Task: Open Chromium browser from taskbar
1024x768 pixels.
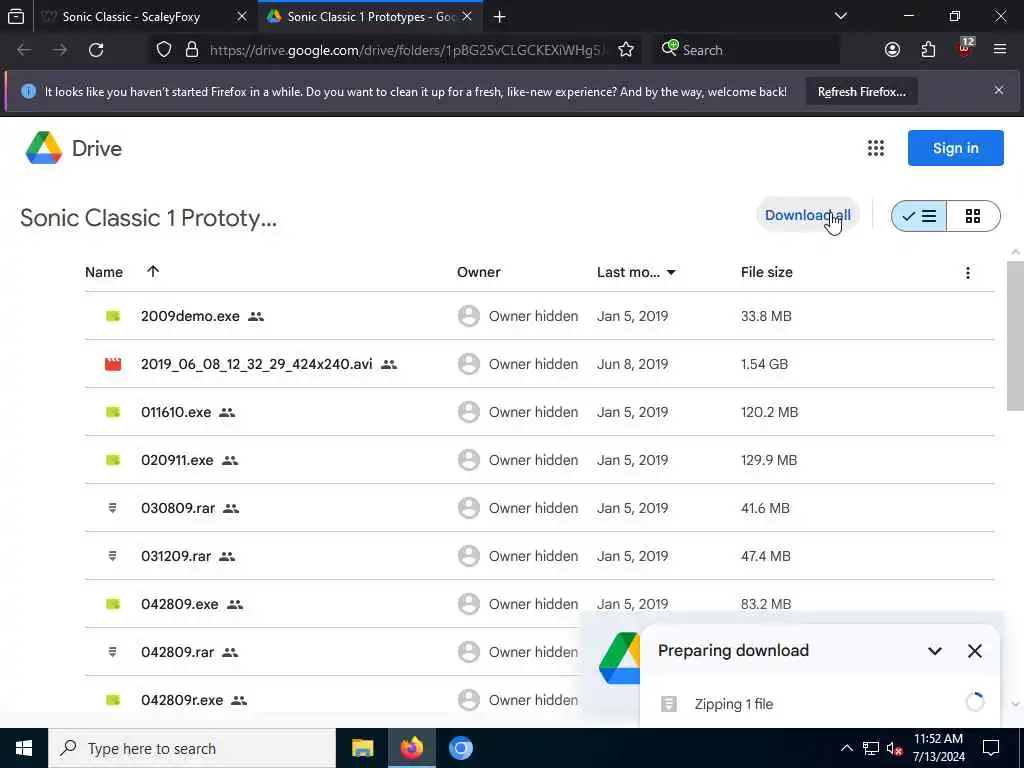Action: (x=460, y=748)
